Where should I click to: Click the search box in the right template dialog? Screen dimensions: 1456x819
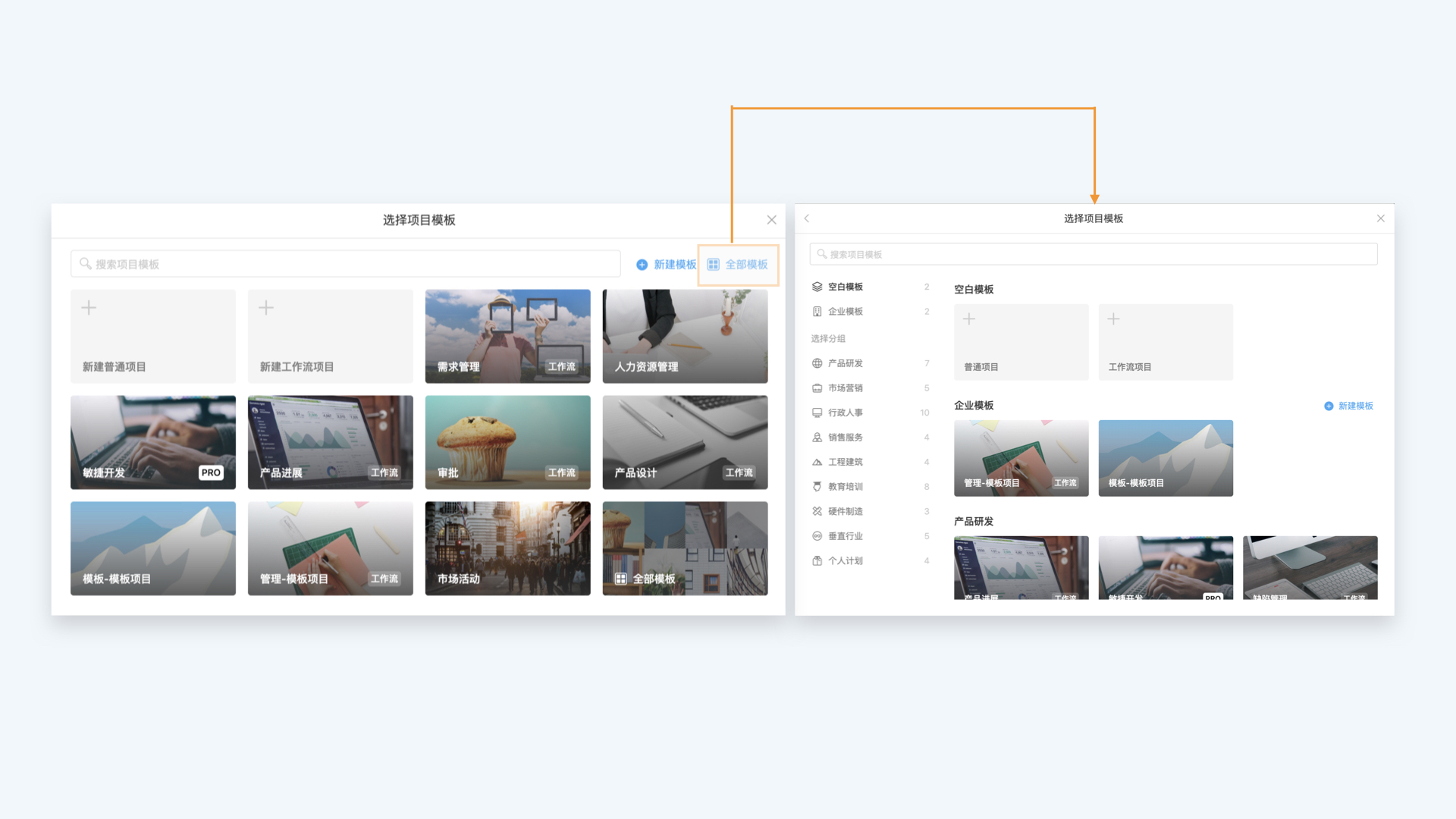(1094, 254)
